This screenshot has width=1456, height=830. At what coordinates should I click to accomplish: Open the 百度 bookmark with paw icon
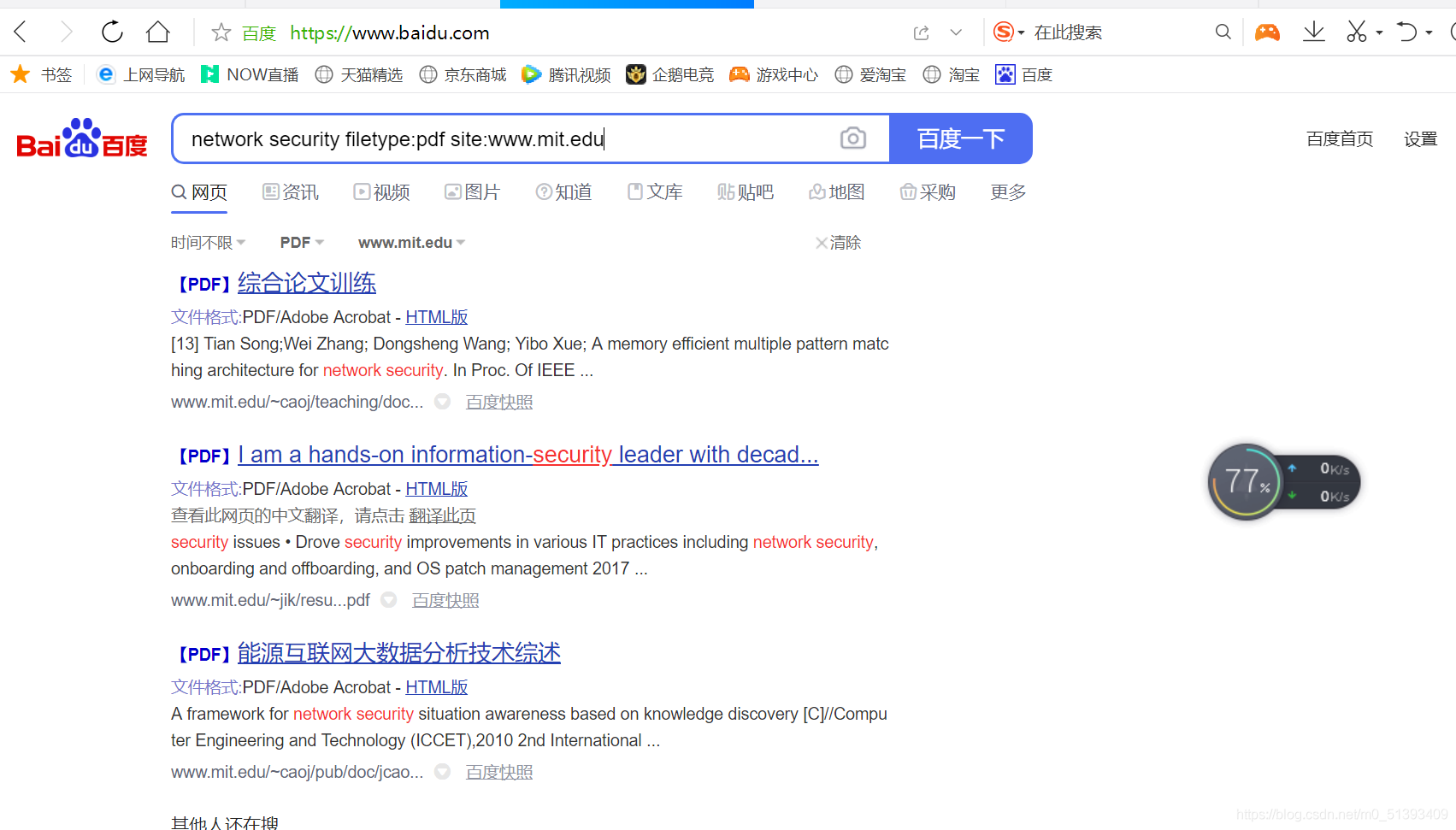[x=1023, y=75]
